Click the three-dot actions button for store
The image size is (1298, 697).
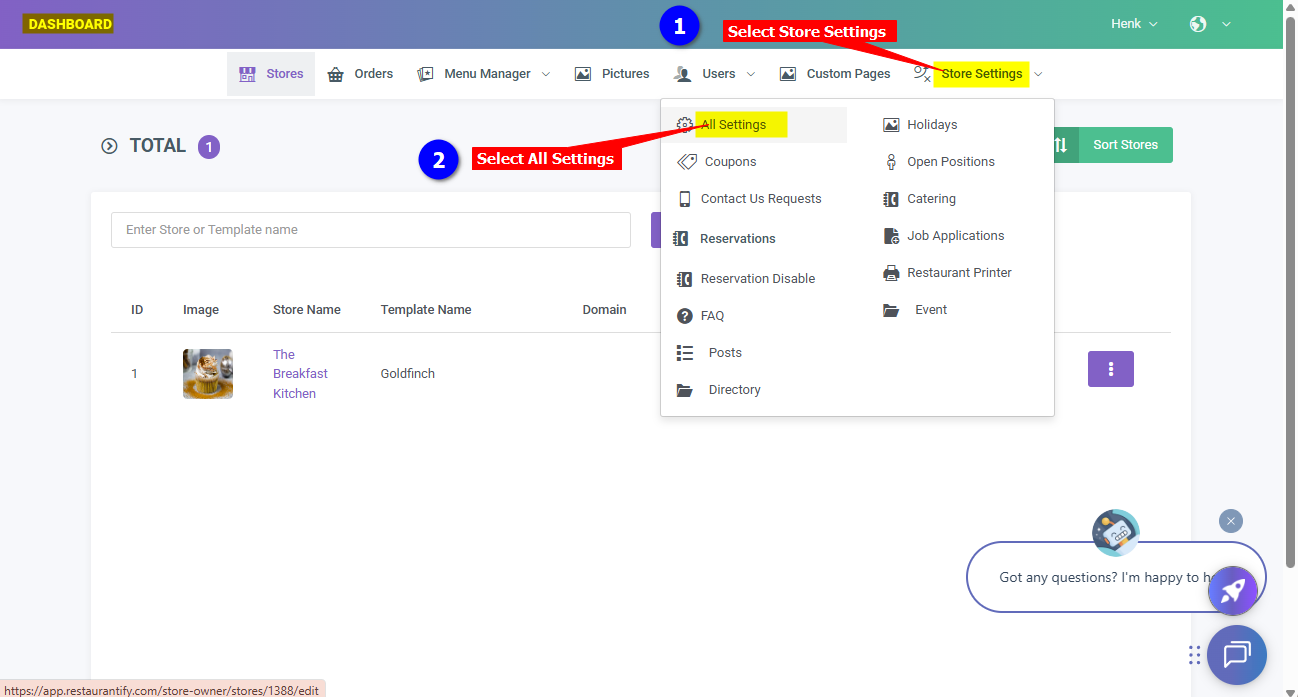1110,369
